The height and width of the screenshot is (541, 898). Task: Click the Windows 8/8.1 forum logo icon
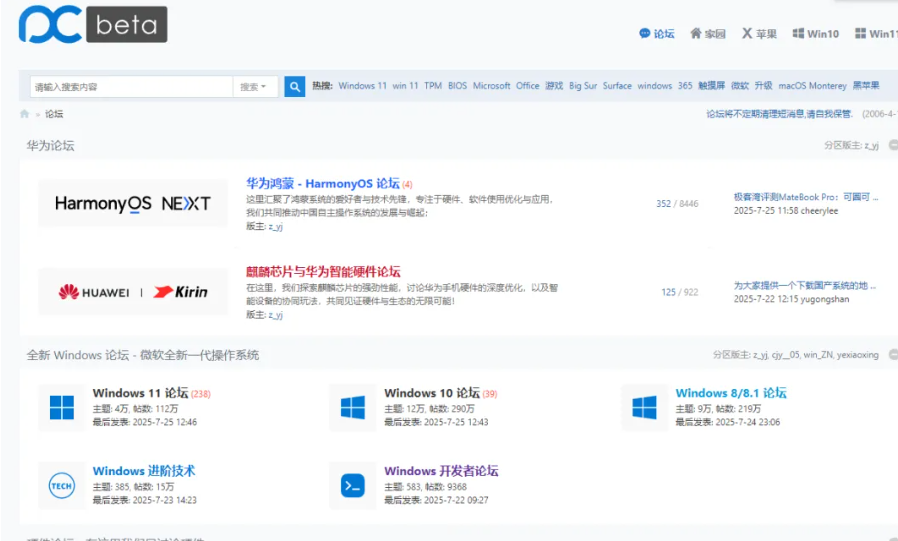point(644,408)
